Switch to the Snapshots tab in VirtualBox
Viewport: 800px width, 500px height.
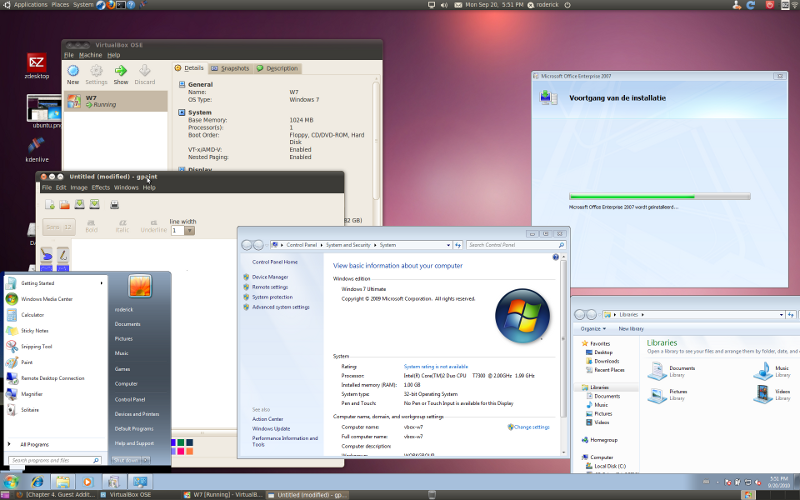(230, 68)
